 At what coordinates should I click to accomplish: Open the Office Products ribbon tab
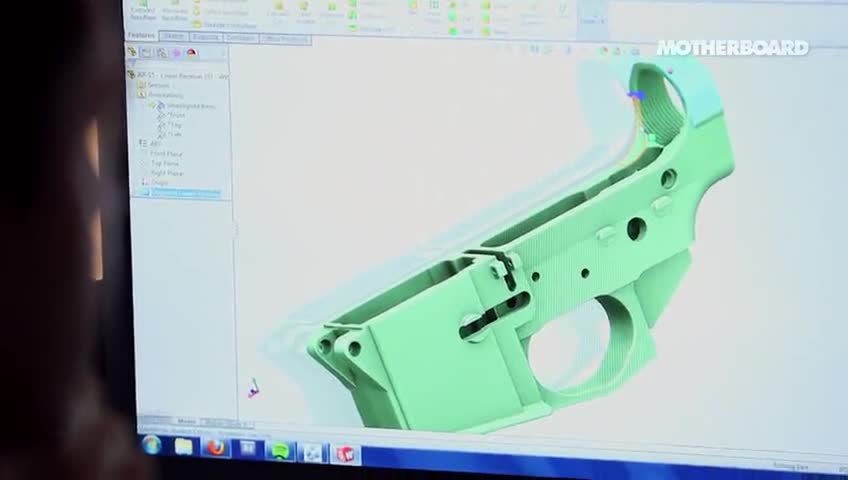tap(285, 39)
